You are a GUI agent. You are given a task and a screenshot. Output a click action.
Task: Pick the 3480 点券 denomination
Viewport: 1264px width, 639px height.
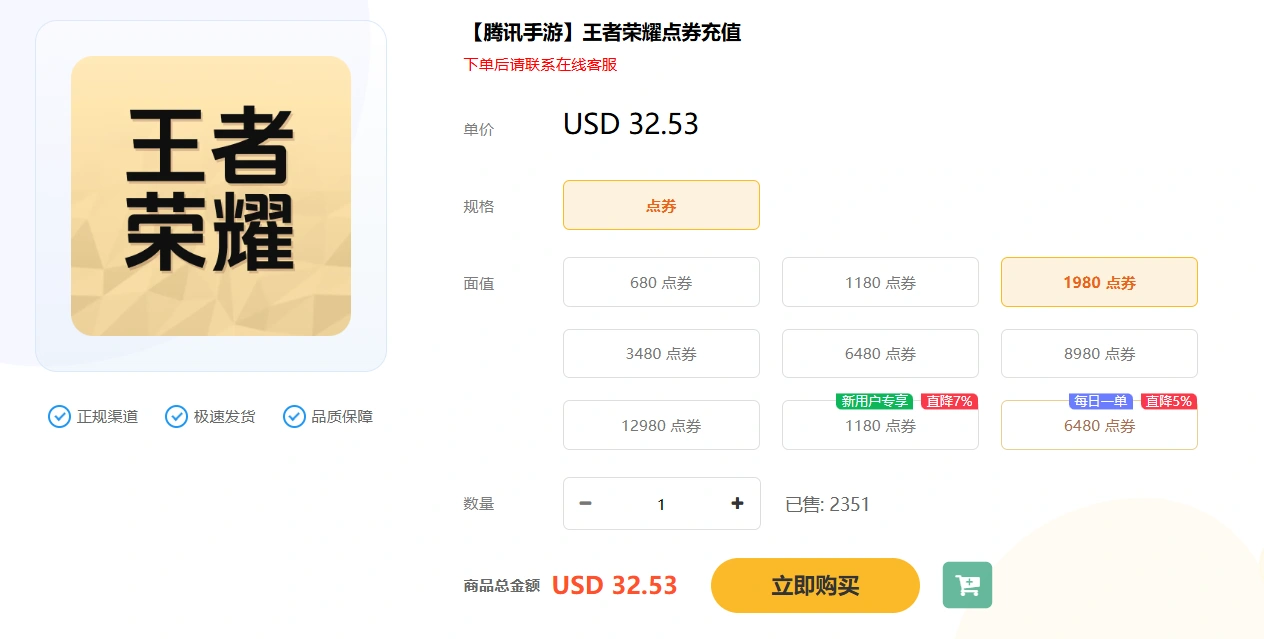point(661,353)
